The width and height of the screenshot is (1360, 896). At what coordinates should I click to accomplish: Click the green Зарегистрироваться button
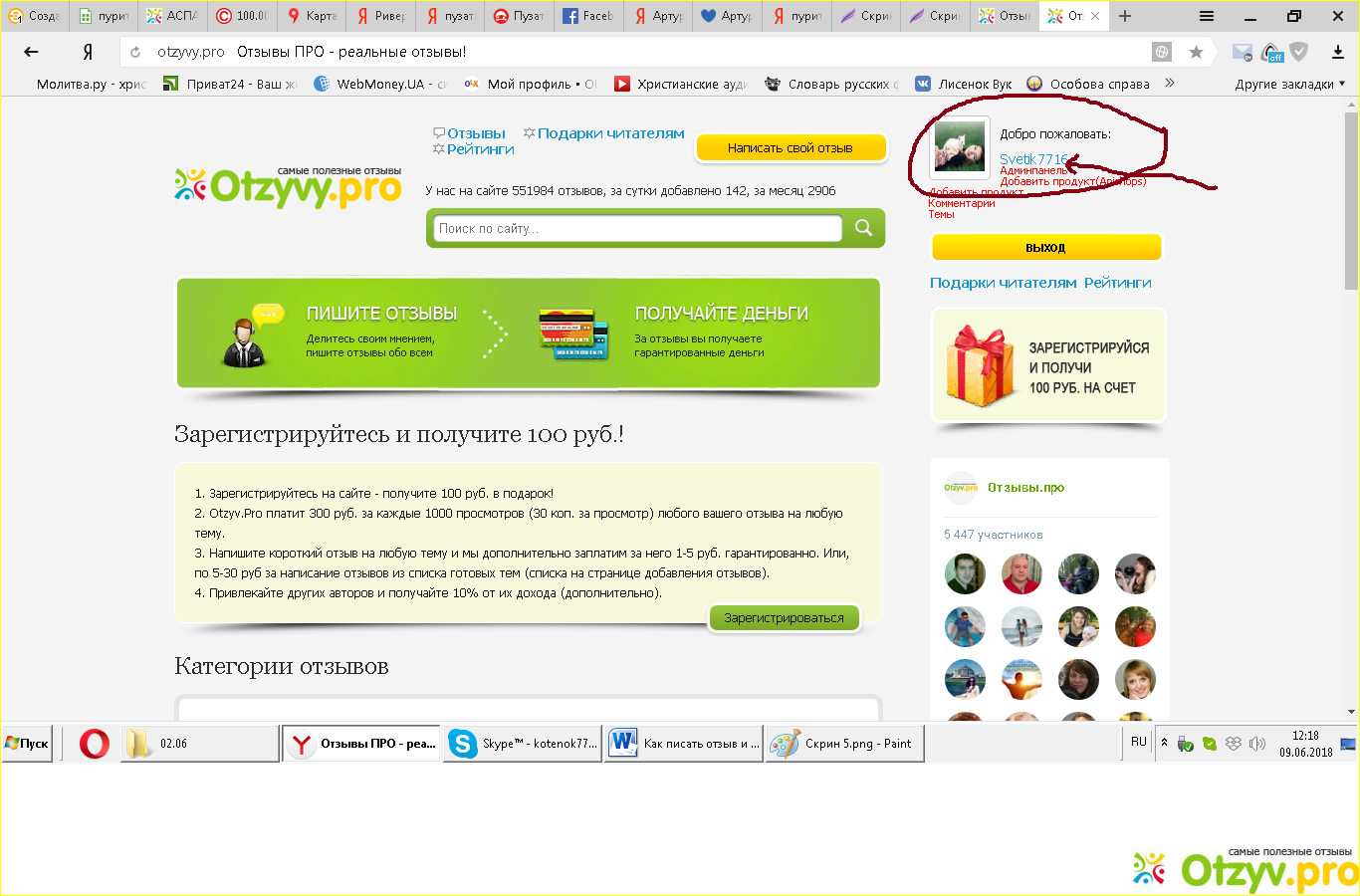(784, 617)
